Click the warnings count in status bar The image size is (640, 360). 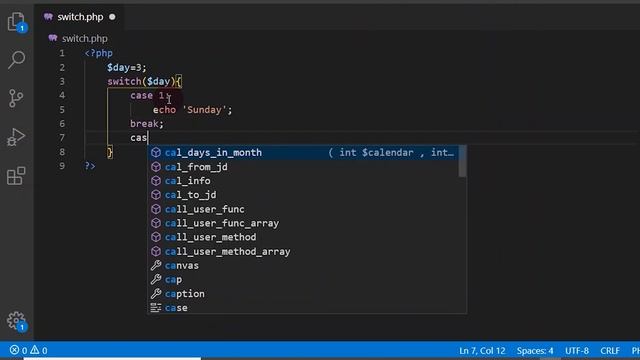(x=38, y=350)
